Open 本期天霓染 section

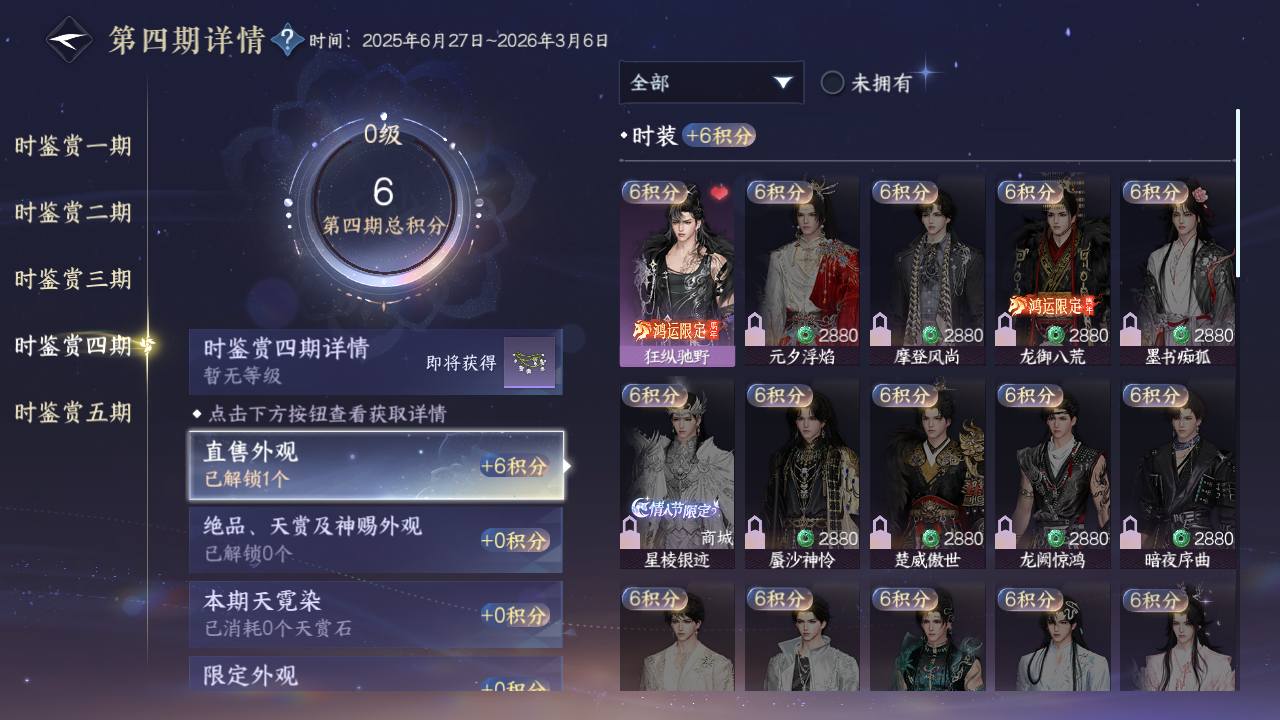pyautogui.click(x=376, y=614)
